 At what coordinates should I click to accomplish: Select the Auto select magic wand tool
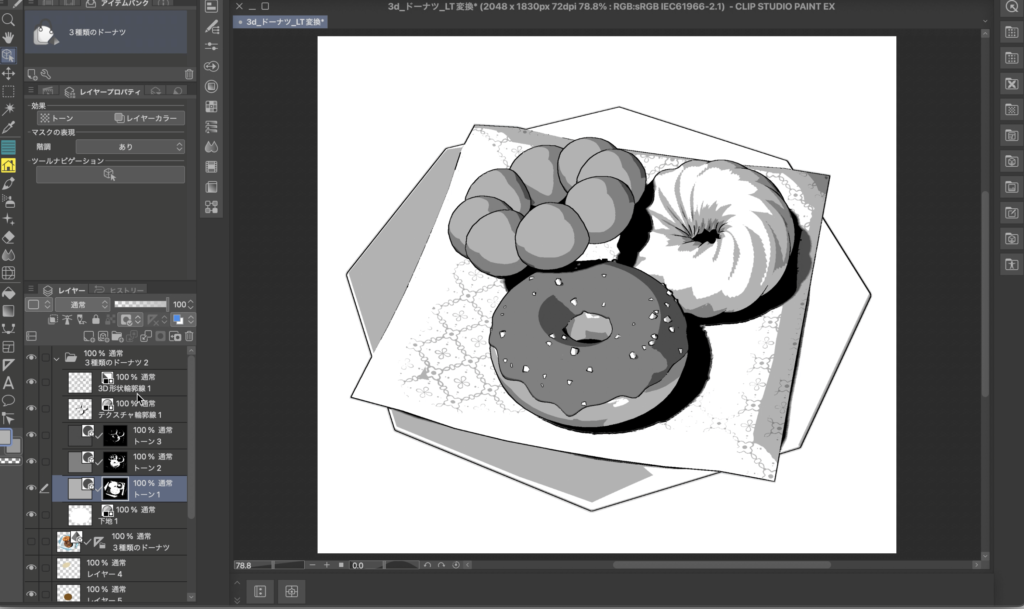(8, 109)
